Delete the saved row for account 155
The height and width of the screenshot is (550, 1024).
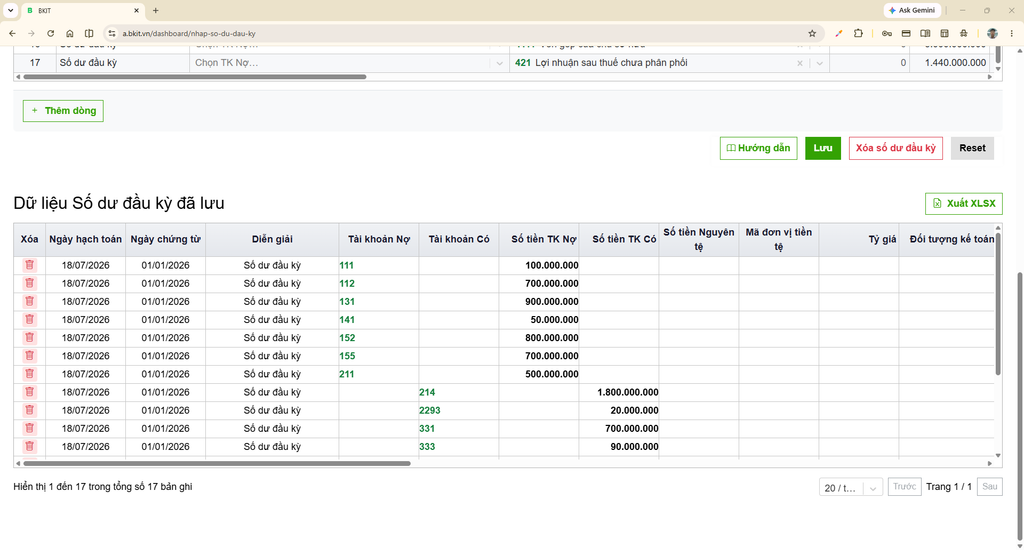coord(29,356)
